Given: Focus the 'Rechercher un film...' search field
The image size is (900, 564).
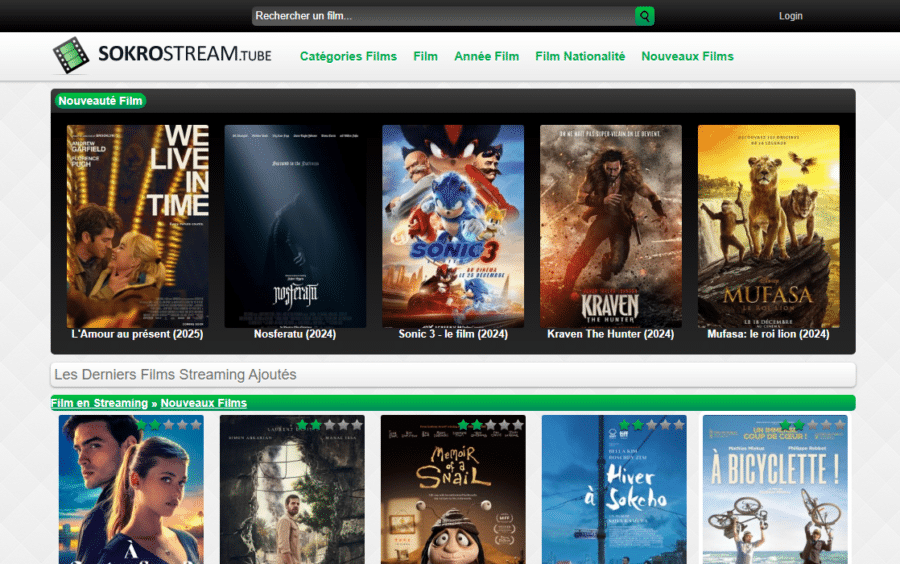Looking at the screenshot, I should coord(443,16).
